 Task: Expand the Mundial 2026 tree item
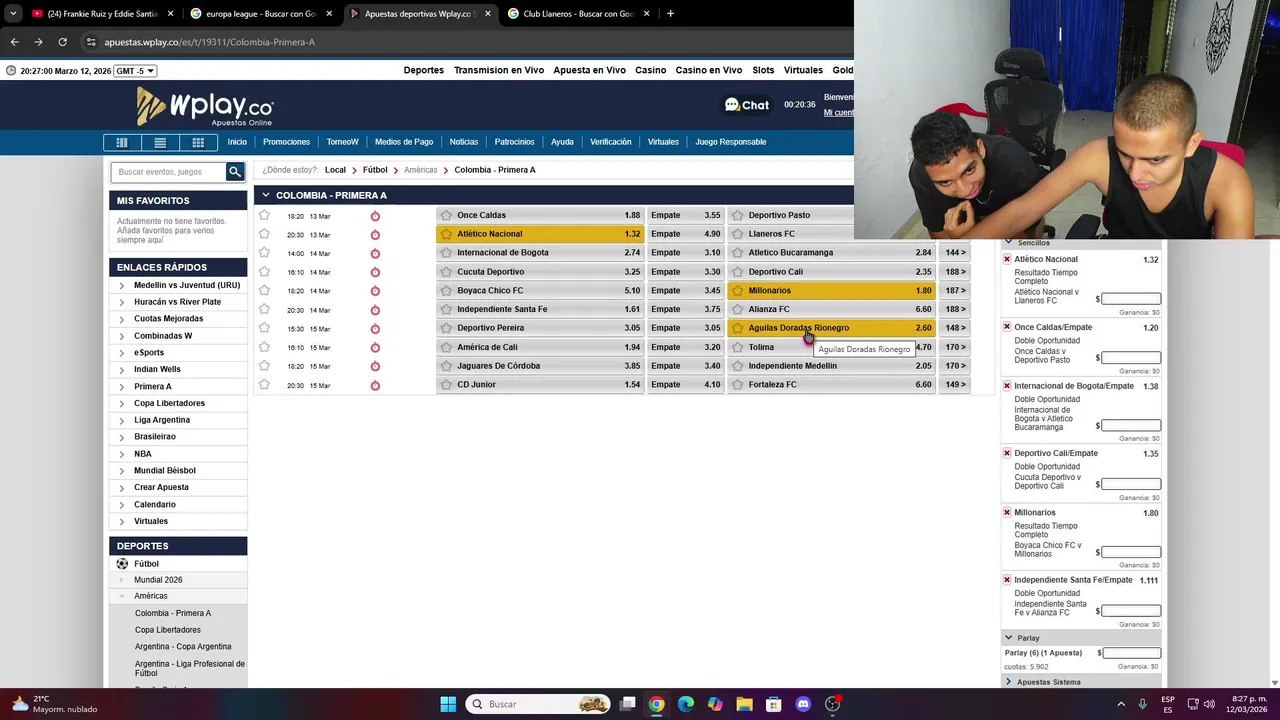point(122,580)
